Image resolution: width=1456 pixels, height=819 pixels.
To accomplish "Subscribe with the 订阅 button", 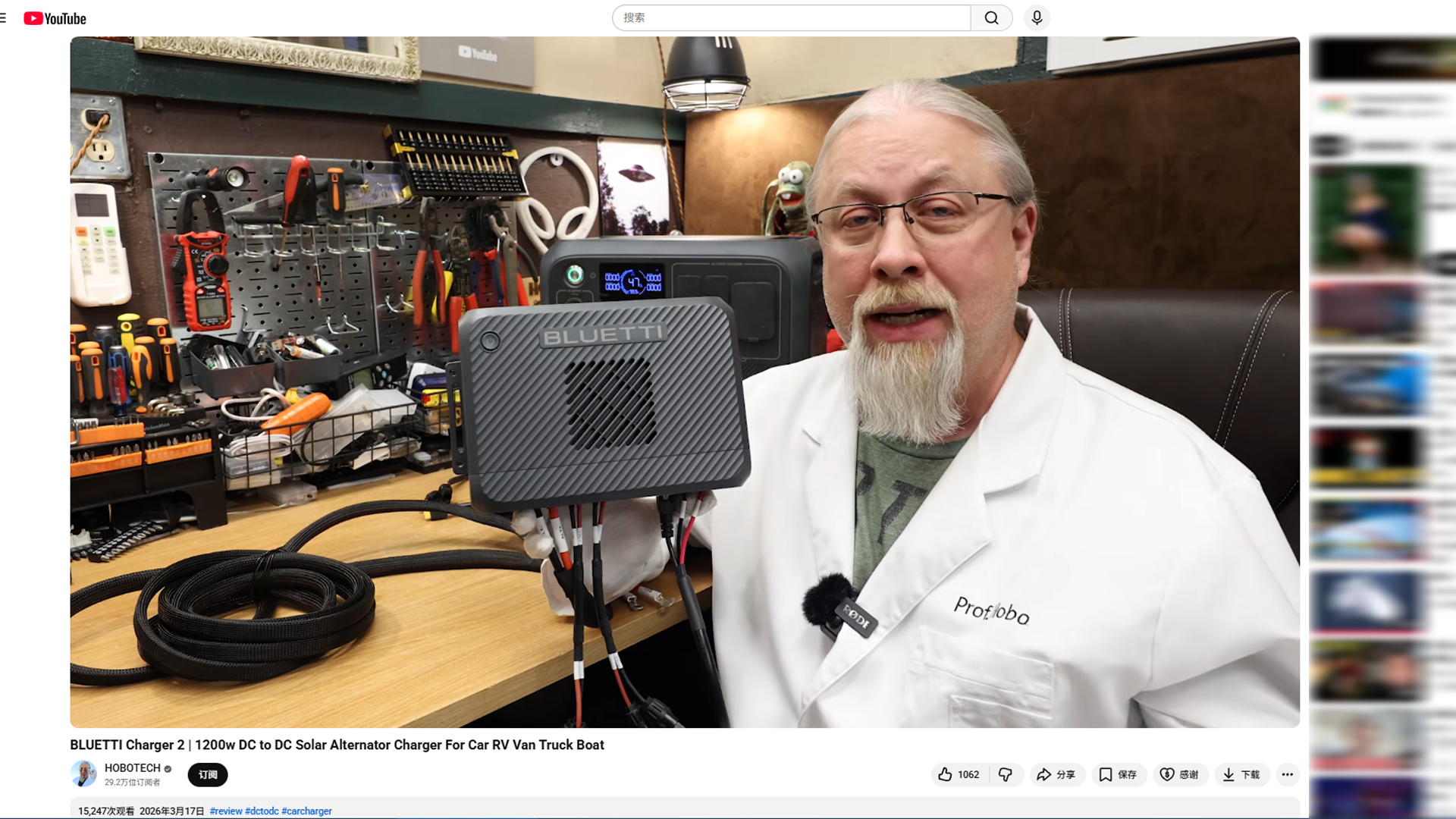I will click(208, 774).
